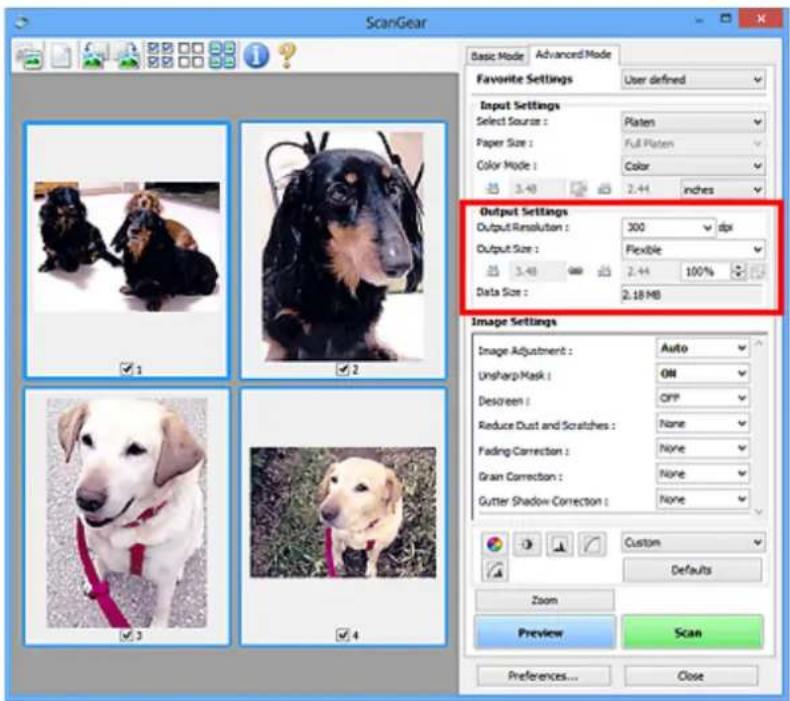This screenshot has width=790, height=701.
Task: Toggle the checkbox for image 3
Action: pyautogui.click(x=126, y=635)
